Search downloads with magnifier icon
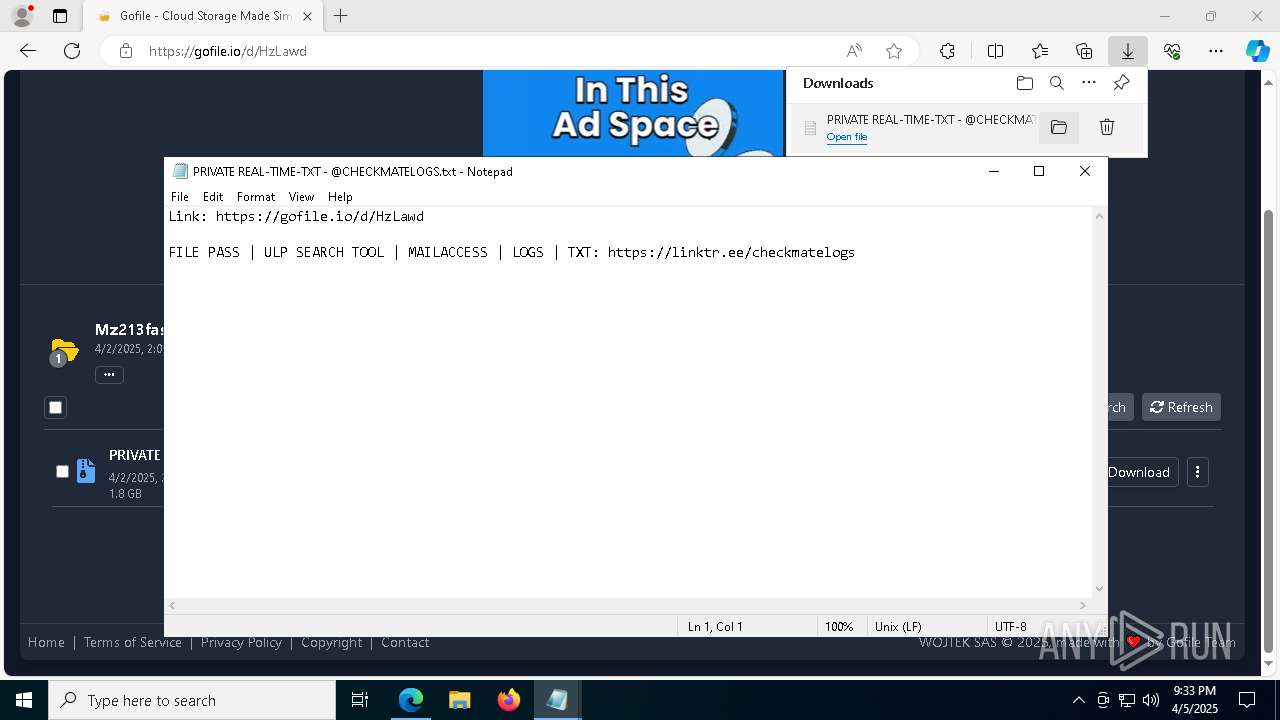 [x=1056, y=83]
